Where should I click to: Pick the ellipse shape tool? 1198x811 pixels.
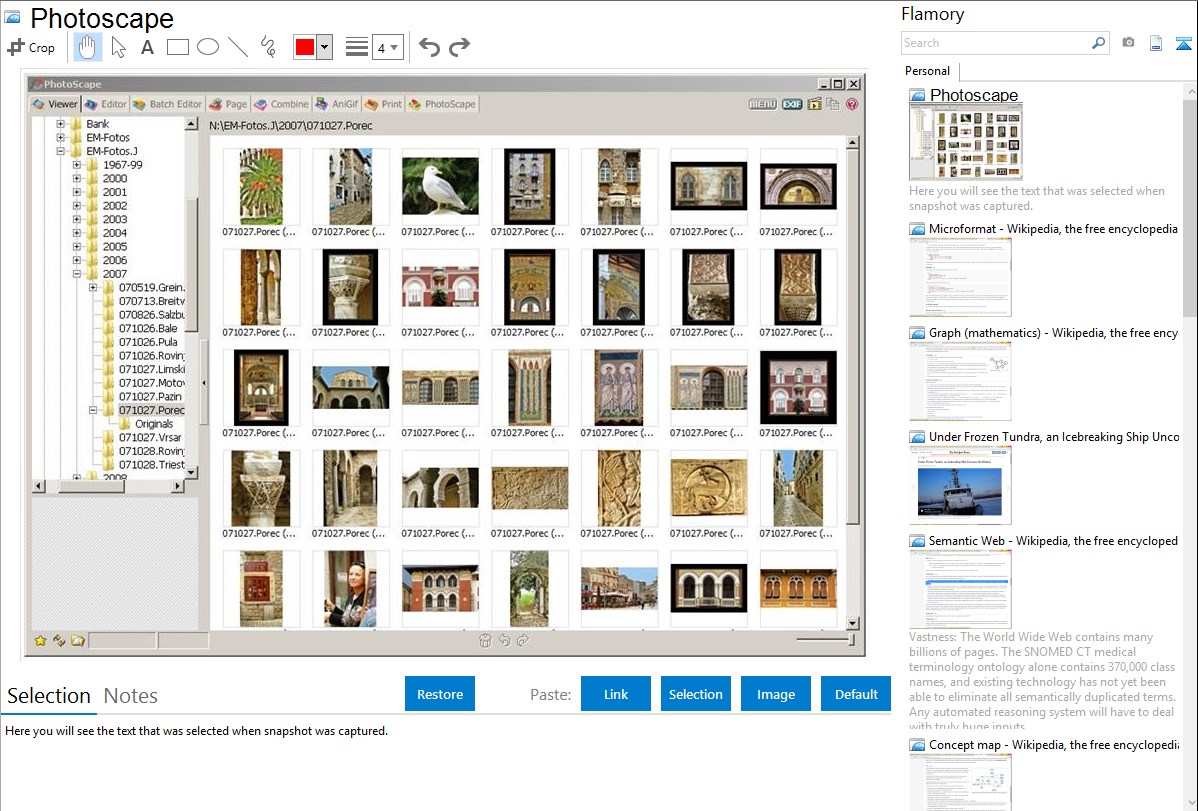[x=208, y=47]
